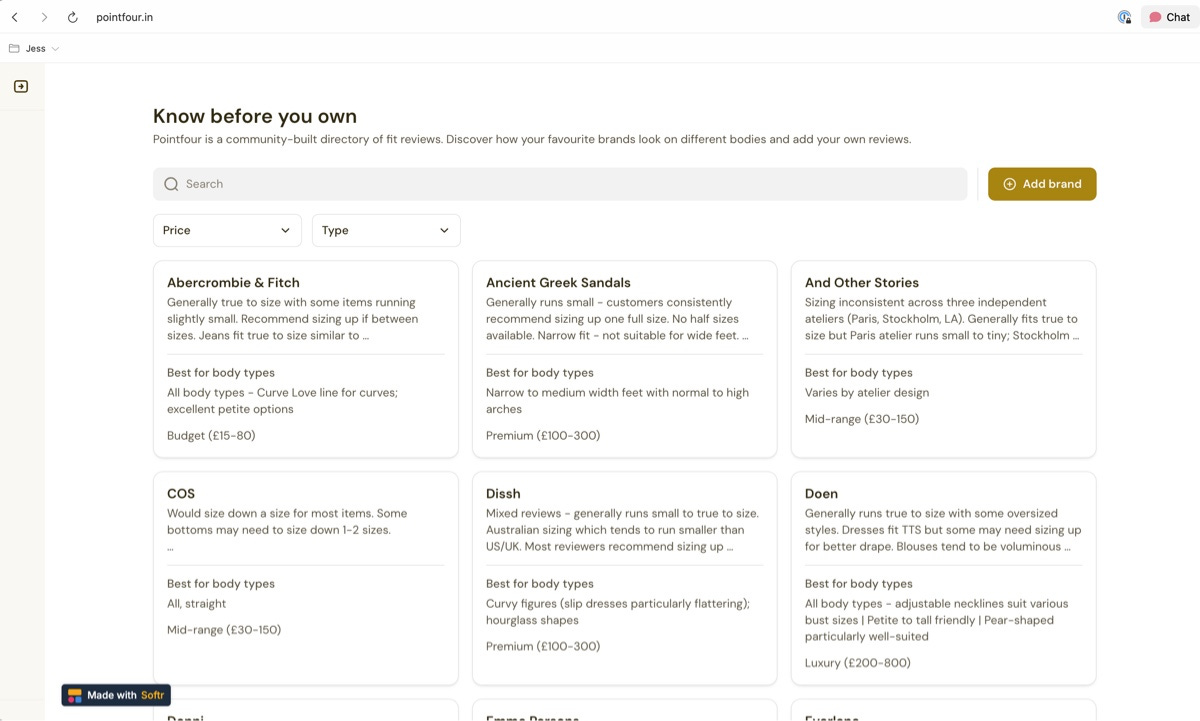The height and width of the screenshot is (721, 1200).
Task: Open the Chat panel button
Action: [1170, 17]
